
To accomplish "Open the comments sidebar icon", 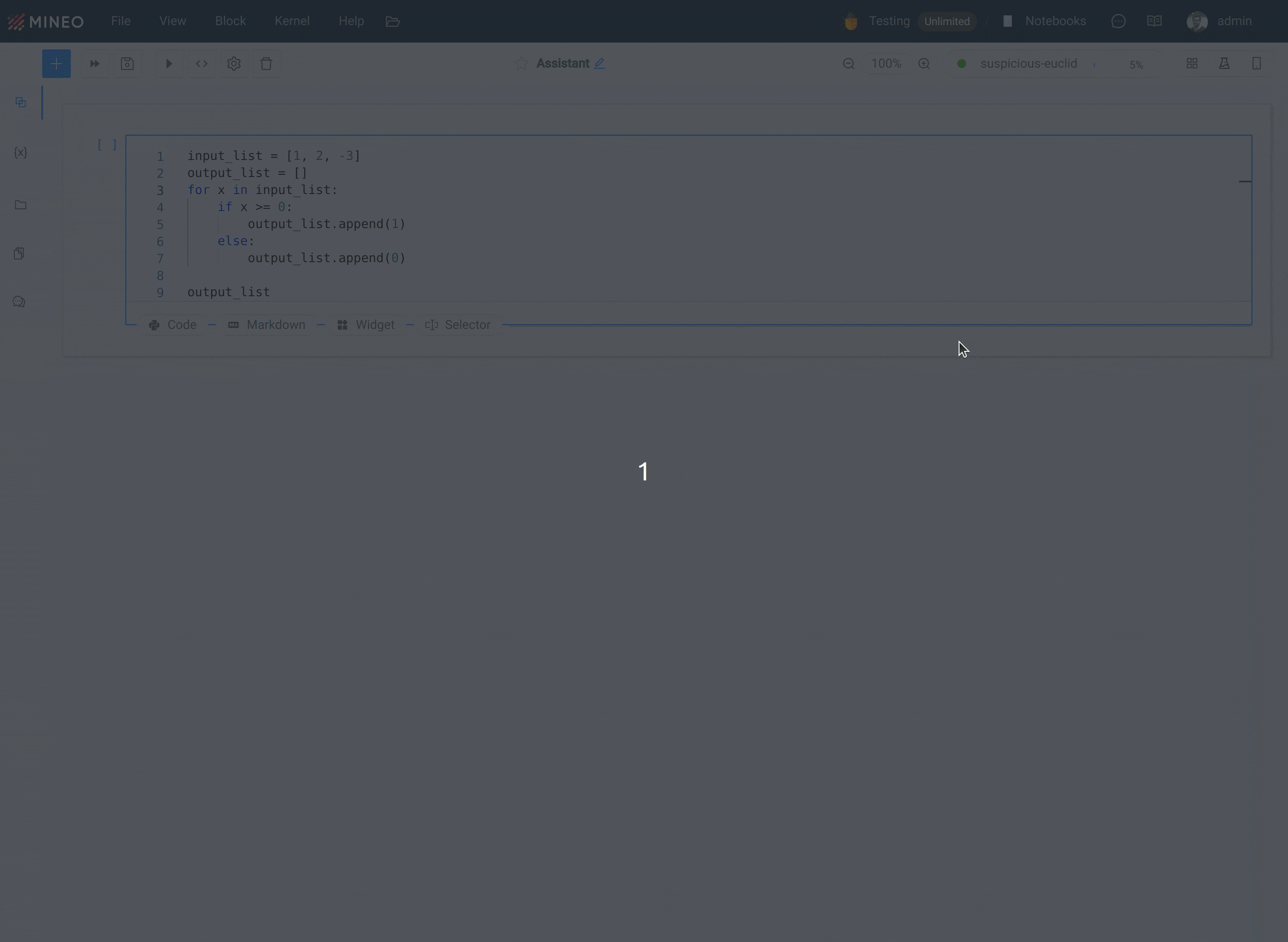I will point(19,302).
